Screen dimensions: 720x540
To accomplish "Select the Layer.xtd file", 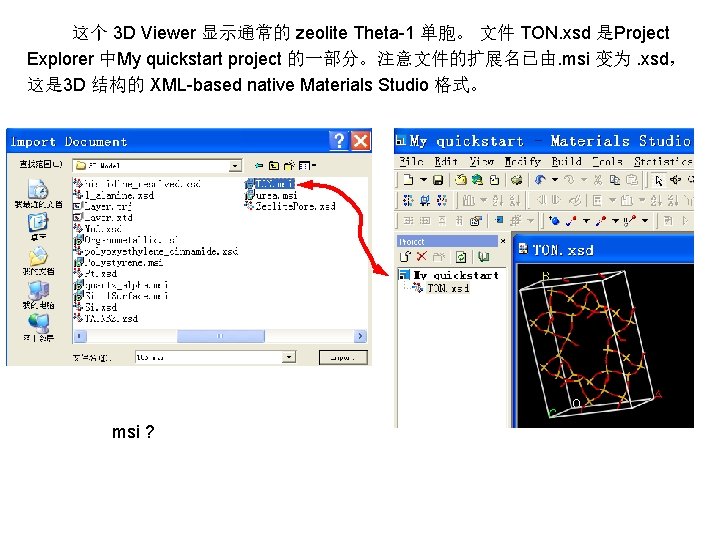I will tap(103, 218).
